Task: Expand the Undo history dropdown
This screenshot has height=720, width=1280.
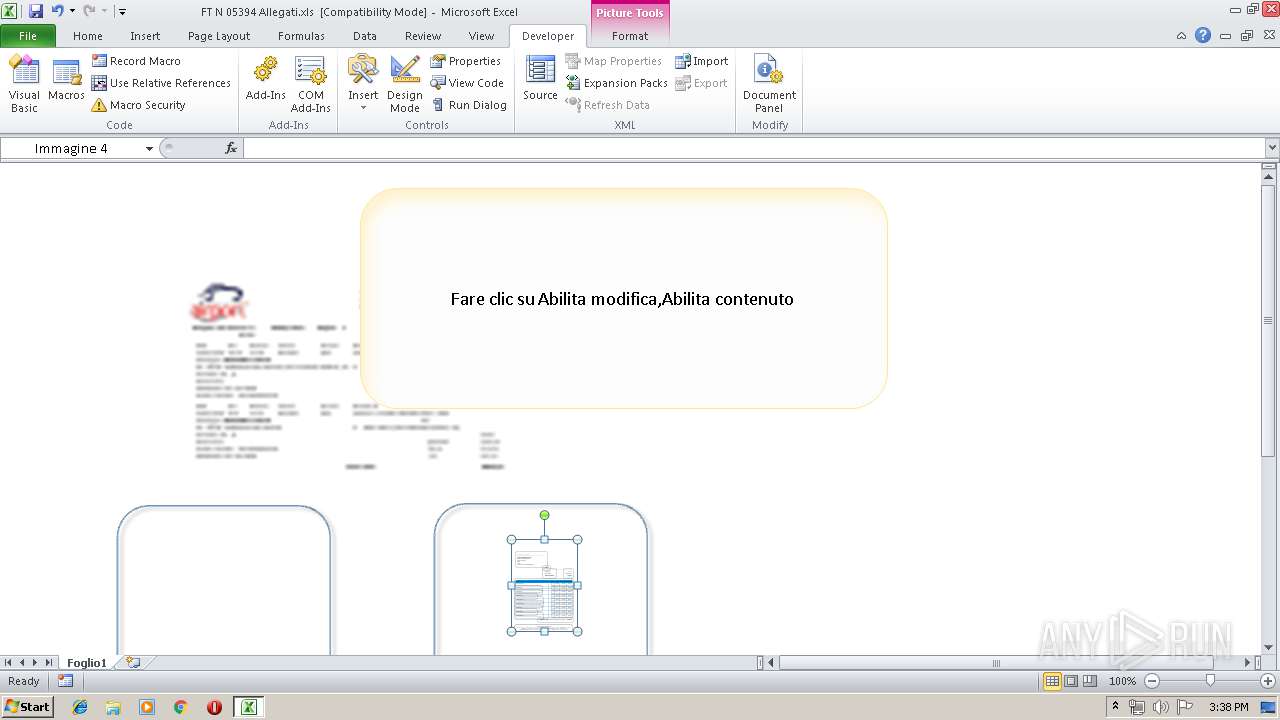Action: pos(72,11)
